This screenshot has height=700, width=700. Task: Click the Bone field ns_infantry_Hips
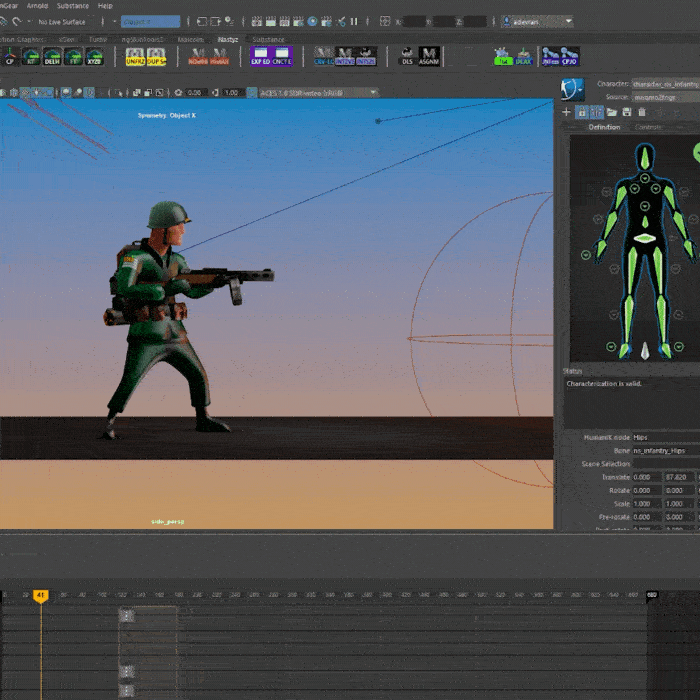click(x=666, y=450)
